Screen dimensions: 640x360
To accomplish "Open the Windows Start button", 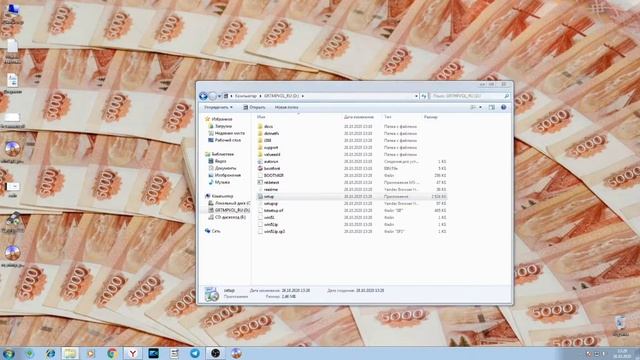I will (9, 353).
